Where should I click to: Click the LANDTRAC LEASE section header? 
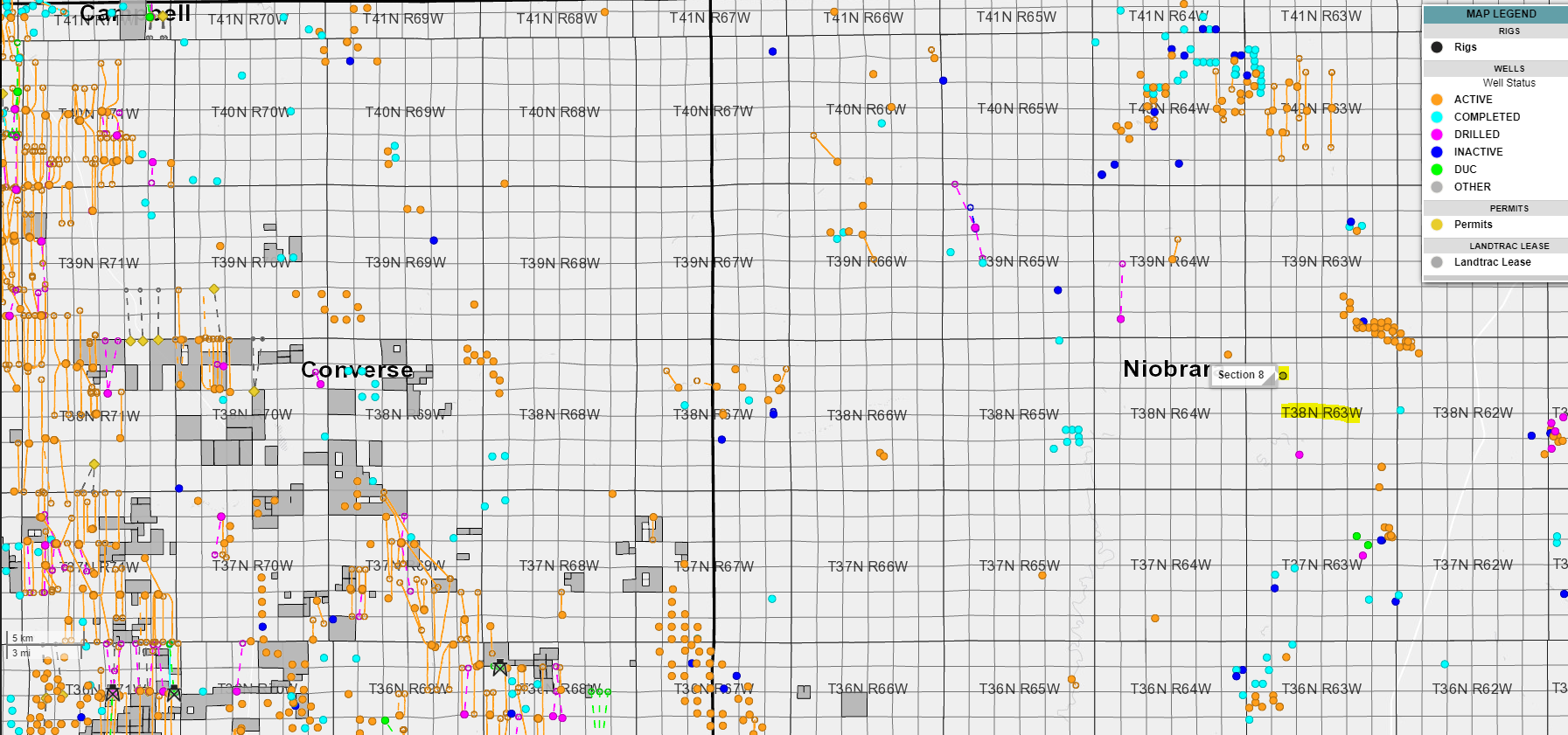click(1509, 246)
